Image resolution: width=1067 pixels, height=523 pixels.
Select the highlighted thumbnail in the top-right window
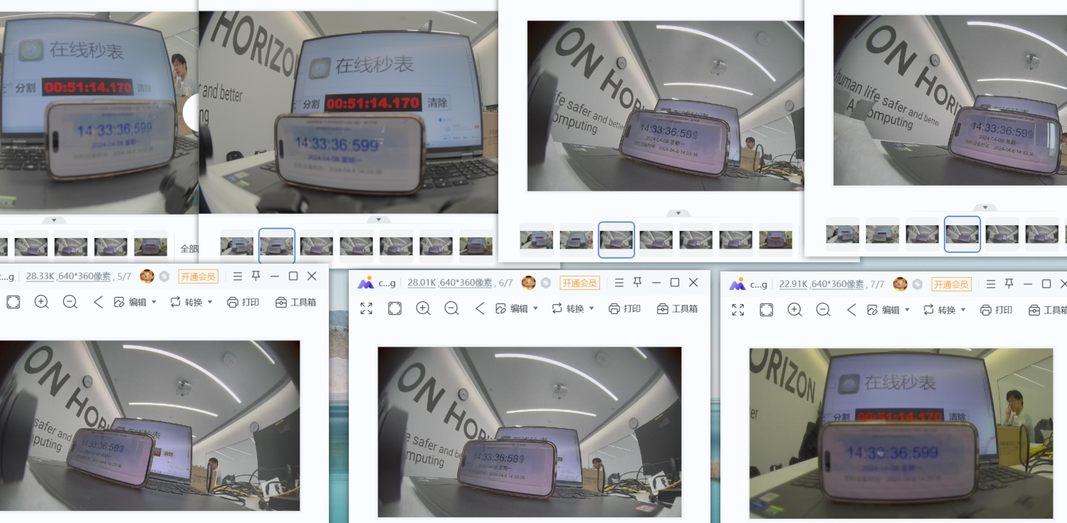[x=962, y=233]
